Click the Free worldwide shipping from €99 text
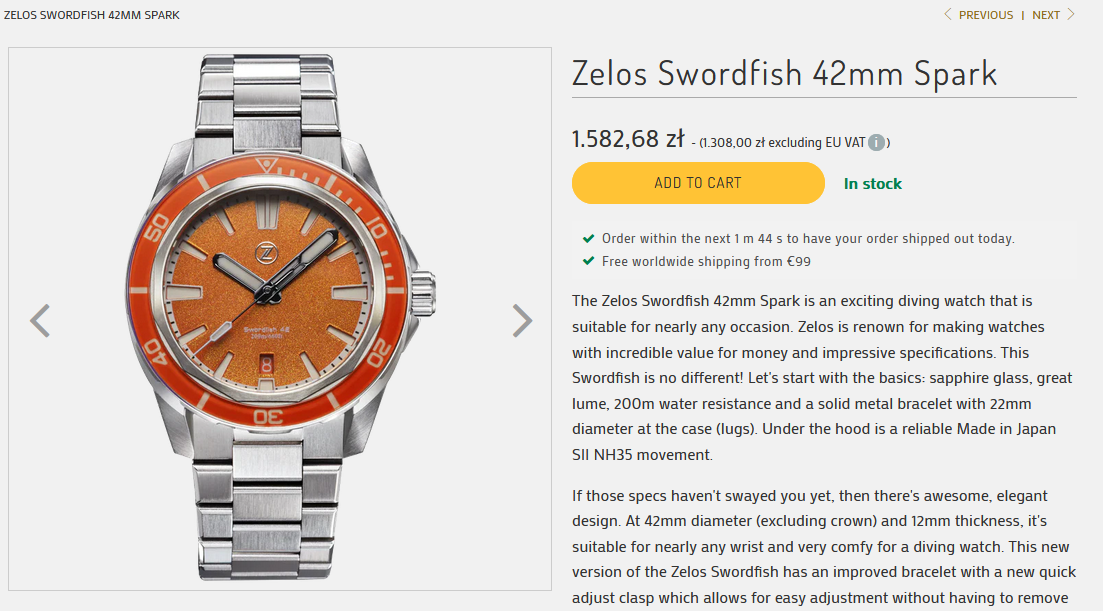 coord(706,262)
